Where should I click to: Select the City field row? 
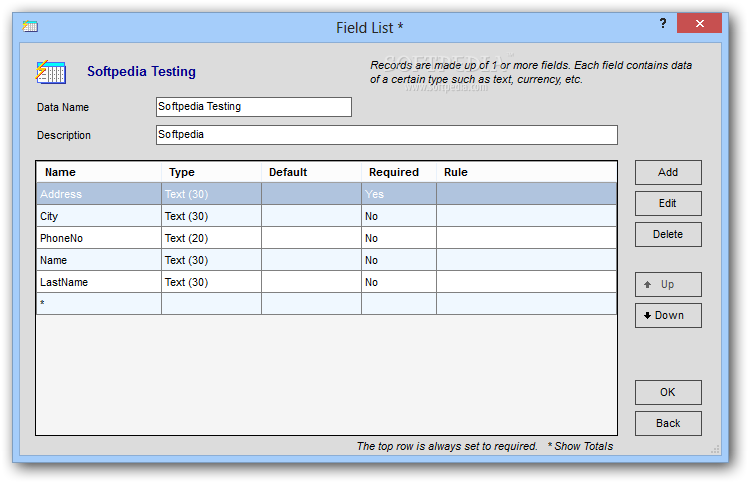coord(326,216)
